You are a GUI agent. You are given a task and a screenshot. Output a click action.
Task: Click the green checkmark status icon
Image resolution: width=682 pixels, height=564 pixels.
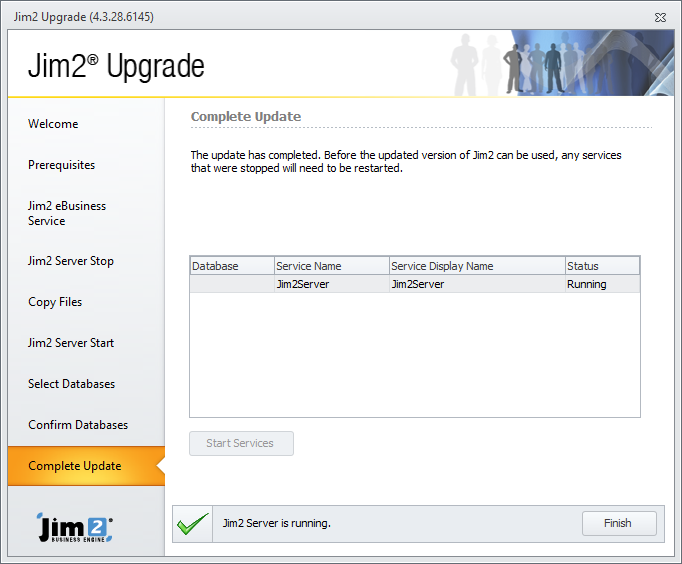point(193,524)
